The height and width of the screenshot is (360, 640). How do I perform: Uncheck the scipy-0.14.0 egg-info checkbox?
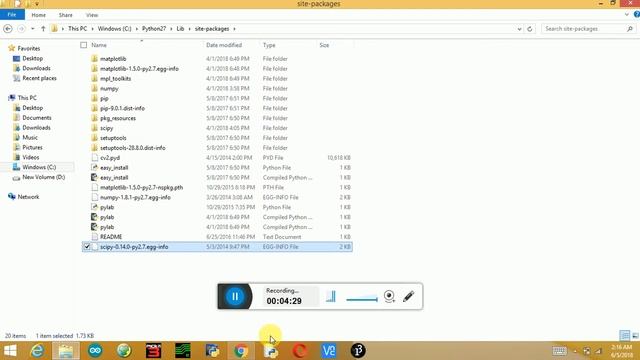87,247
